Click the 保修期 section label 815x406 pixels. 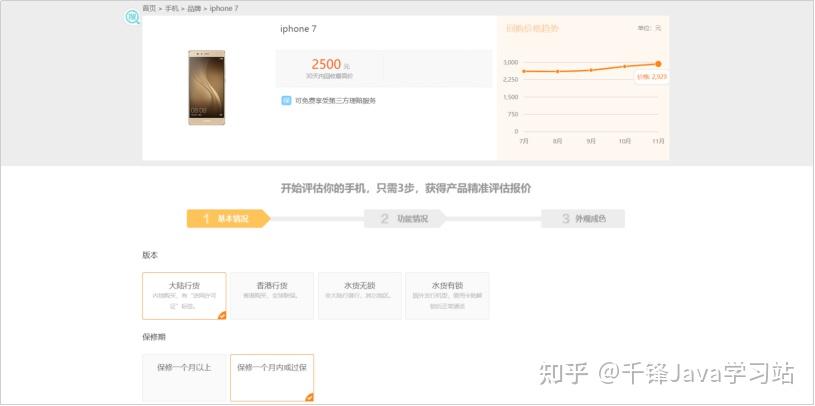point(154,337)
